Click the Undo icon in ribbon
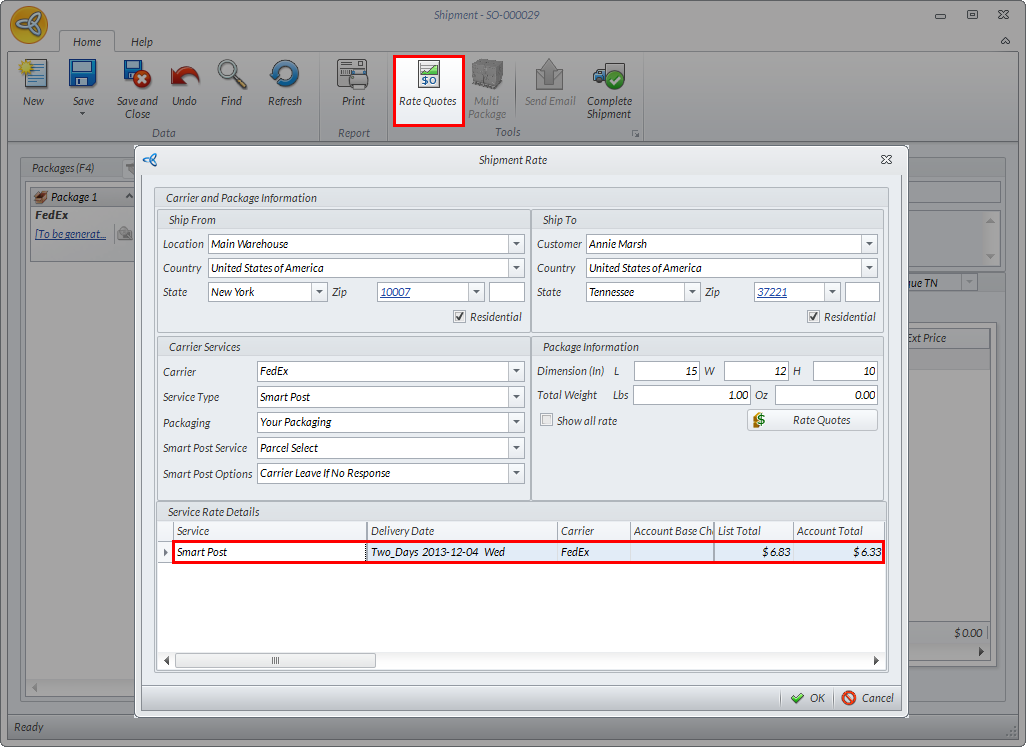Screen dimensions: 1026x747 tap(184, 77)
